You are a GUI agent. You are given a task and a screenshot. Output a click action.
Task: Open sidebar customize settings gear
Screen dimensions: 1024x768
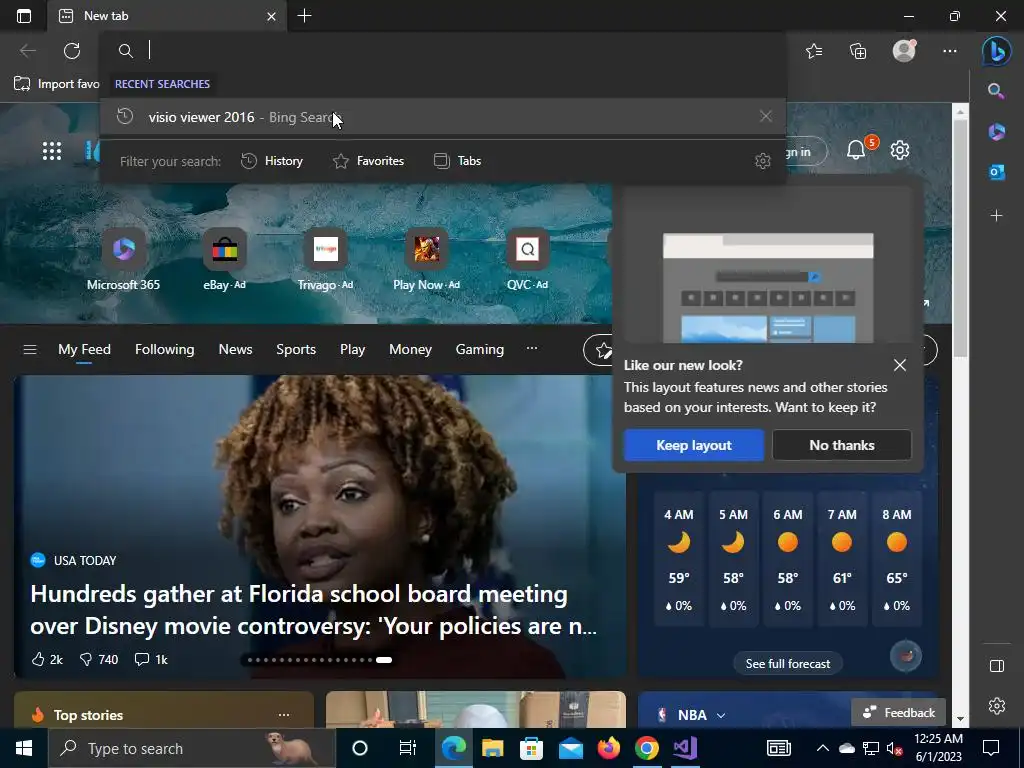pos(997,706)
